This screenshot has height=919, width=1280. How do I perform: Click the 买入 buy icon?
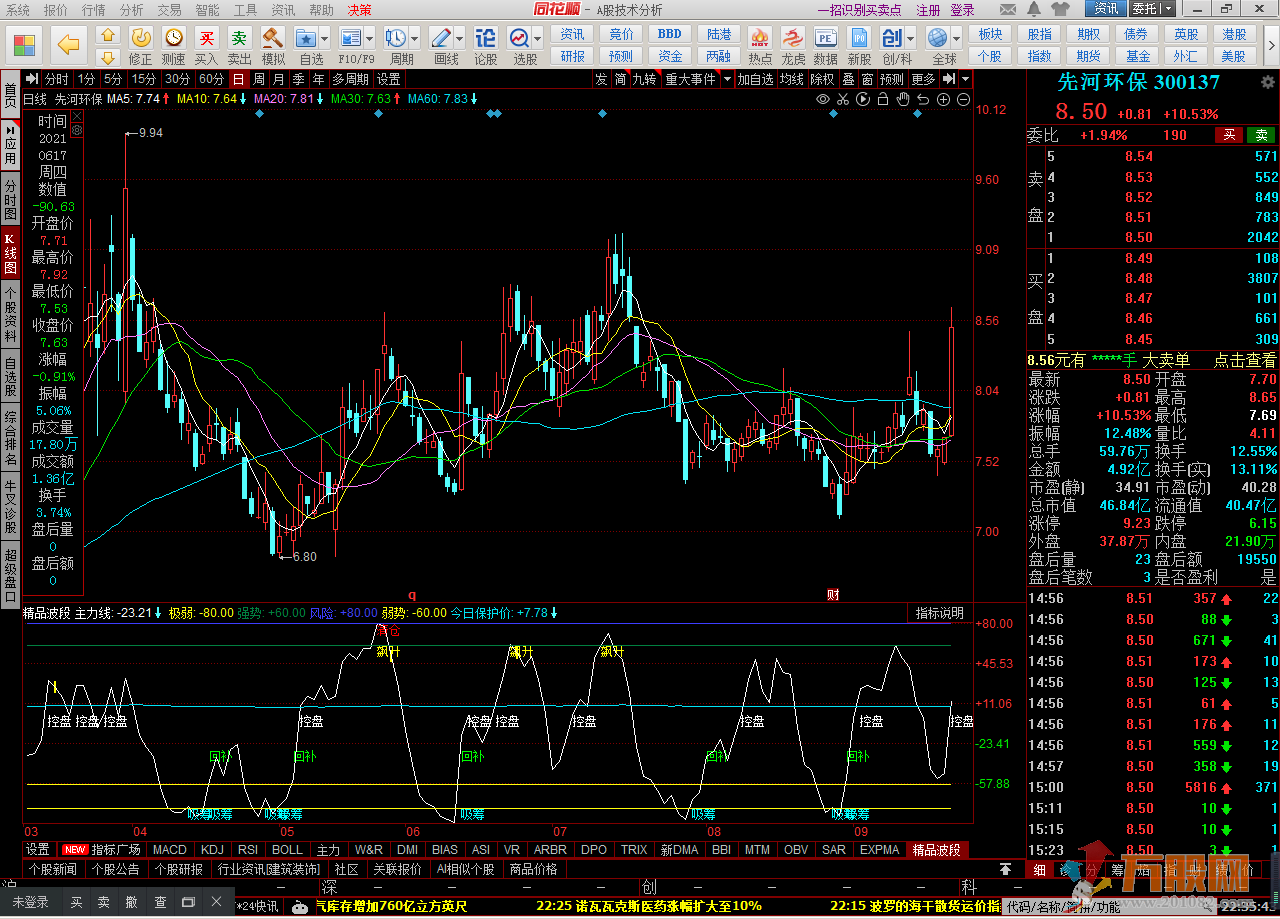(x=206, y=38)
